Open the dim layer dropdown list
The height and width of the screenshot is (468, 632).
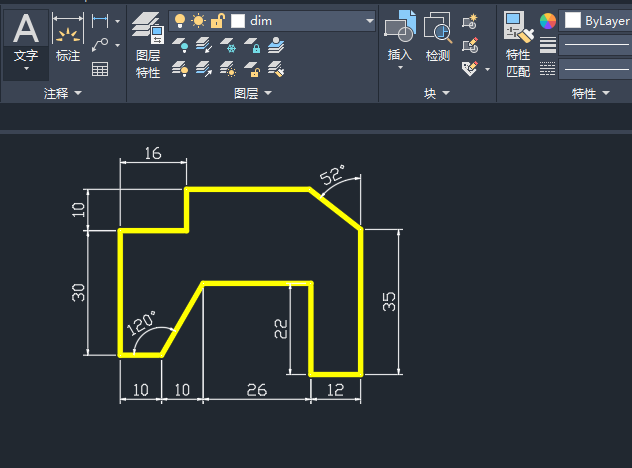pyautogui.click(x=370, y=21)
